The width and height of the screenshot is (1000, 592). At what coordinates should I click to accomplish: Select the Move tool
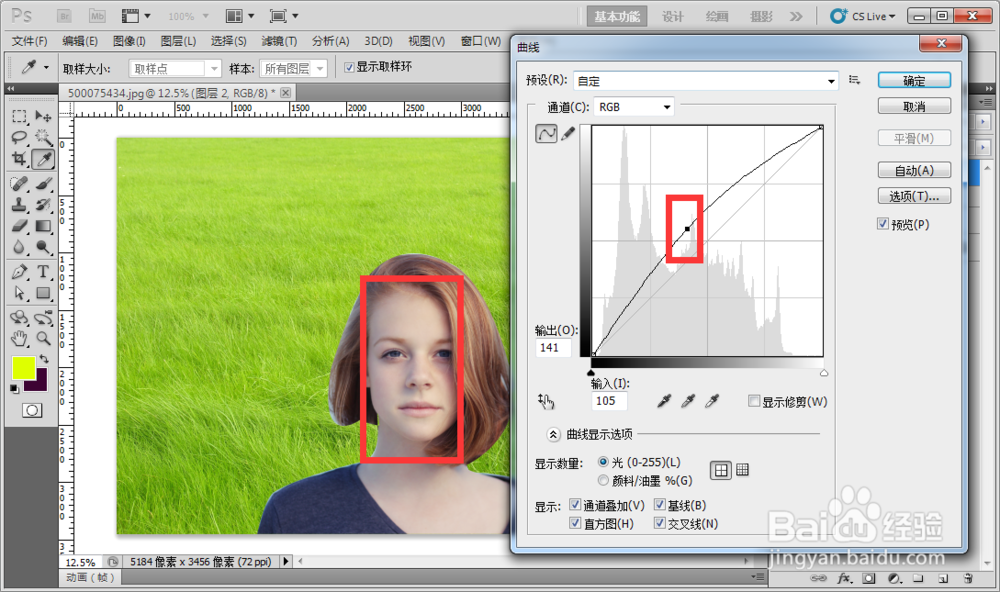point(43,116)
